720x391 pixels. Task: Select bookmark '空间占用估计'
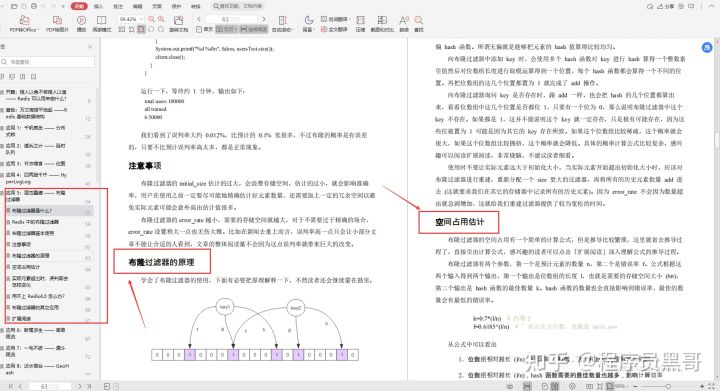[26, 267]
